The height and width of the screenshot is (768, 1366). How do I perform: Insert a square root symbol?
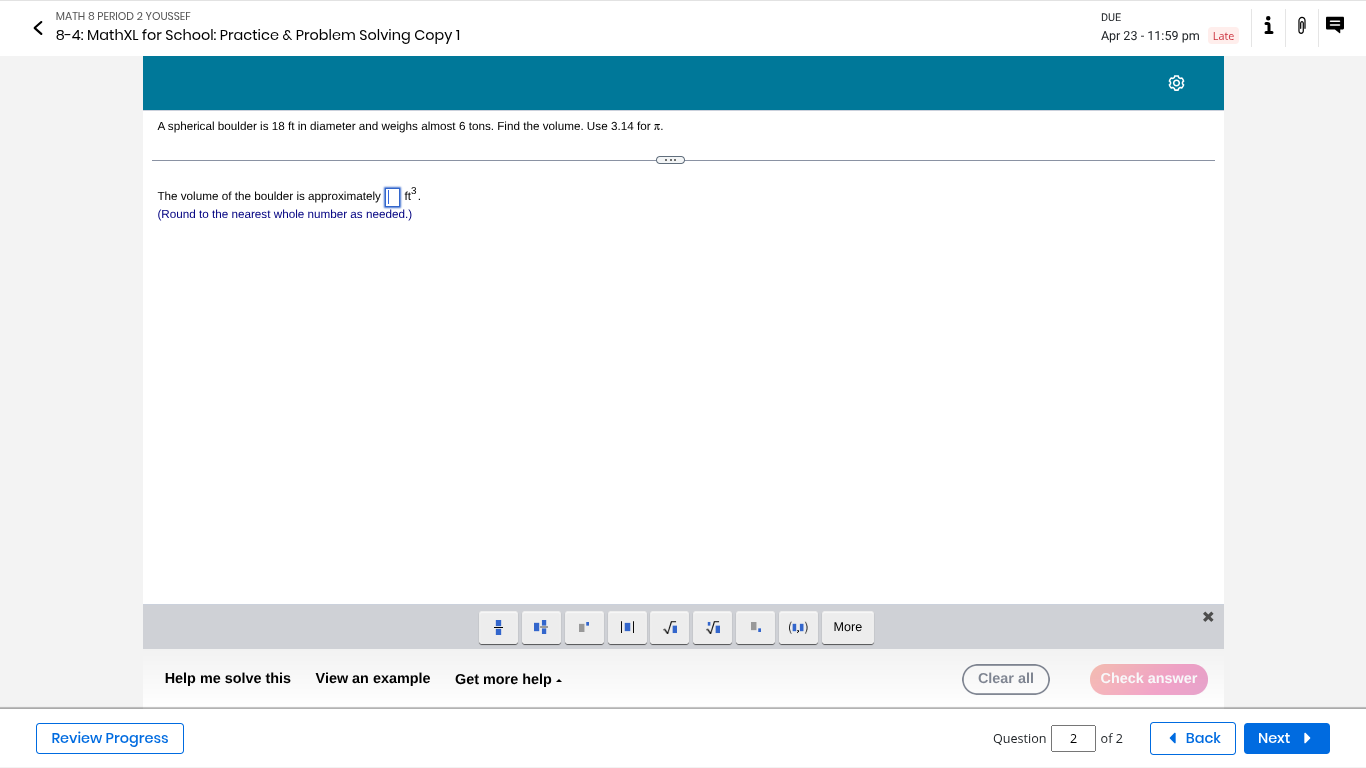[669, 627]
